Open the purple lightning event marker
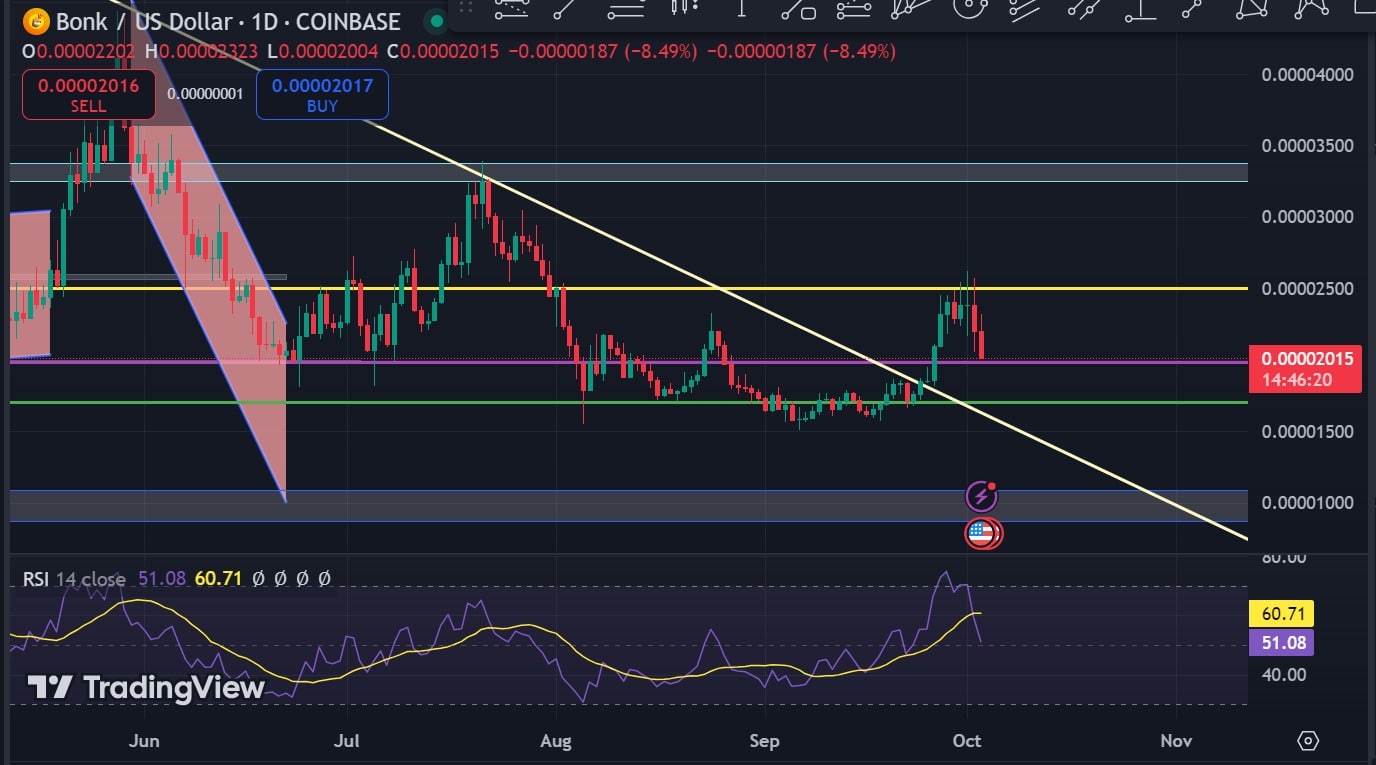1376x765 pixels. coord(981,496)
